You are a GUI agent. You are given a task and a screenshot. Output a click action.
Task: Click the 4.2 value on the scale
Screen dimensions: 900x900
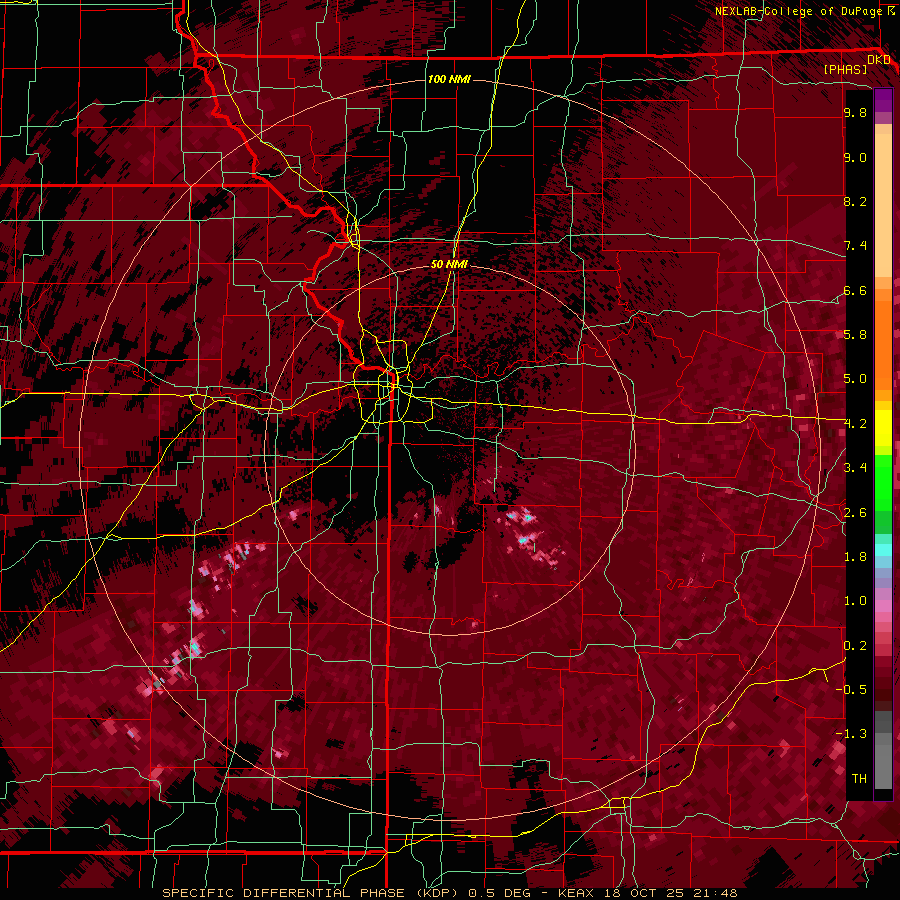point(855,424)
